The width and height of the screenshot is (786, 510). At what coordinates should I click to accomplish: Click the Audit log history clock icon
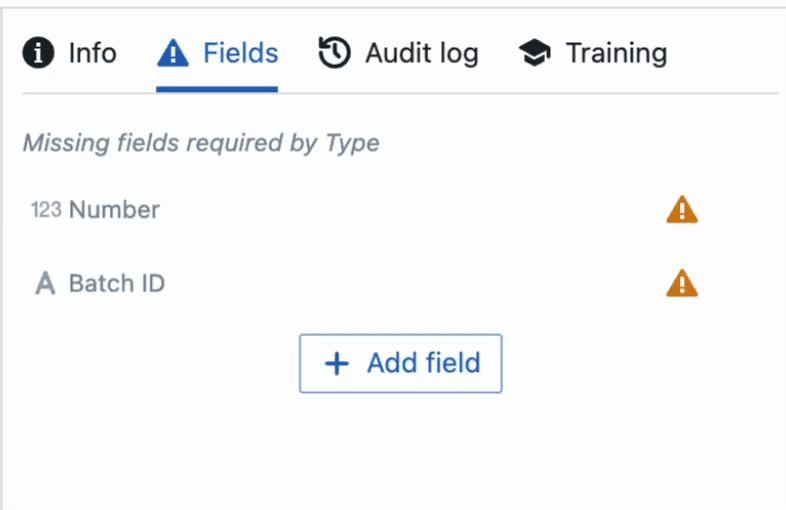coord(334,53)
